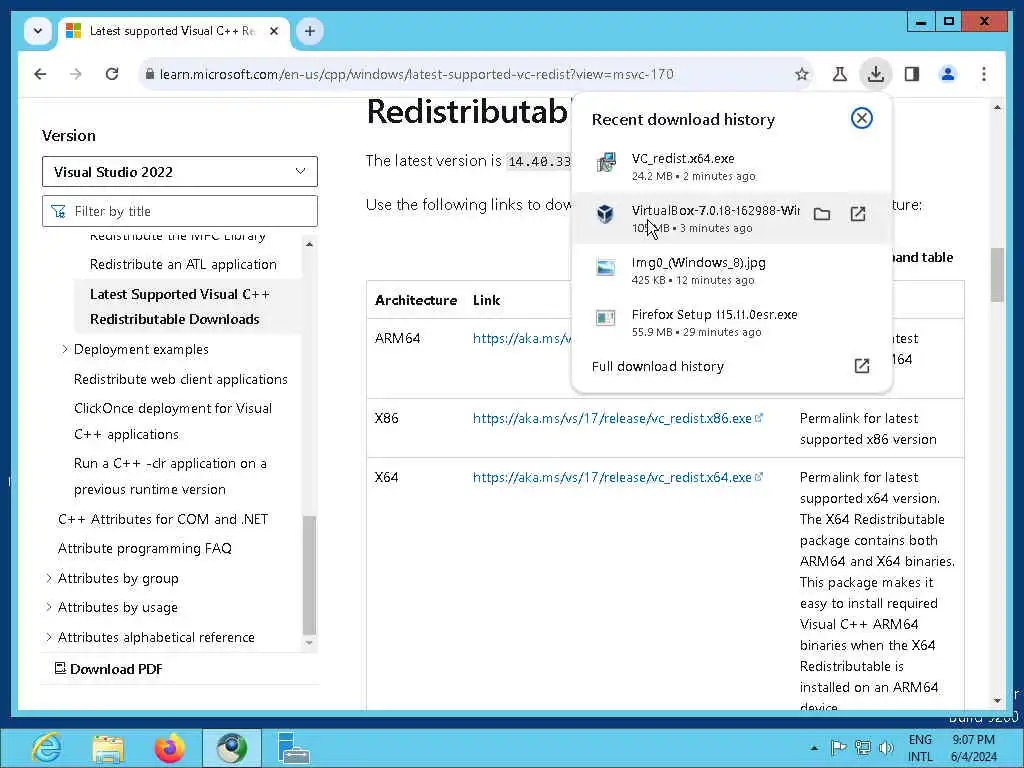Click the forward navigation arrow
1024x768 pixels.
click(x=76, y=74)
